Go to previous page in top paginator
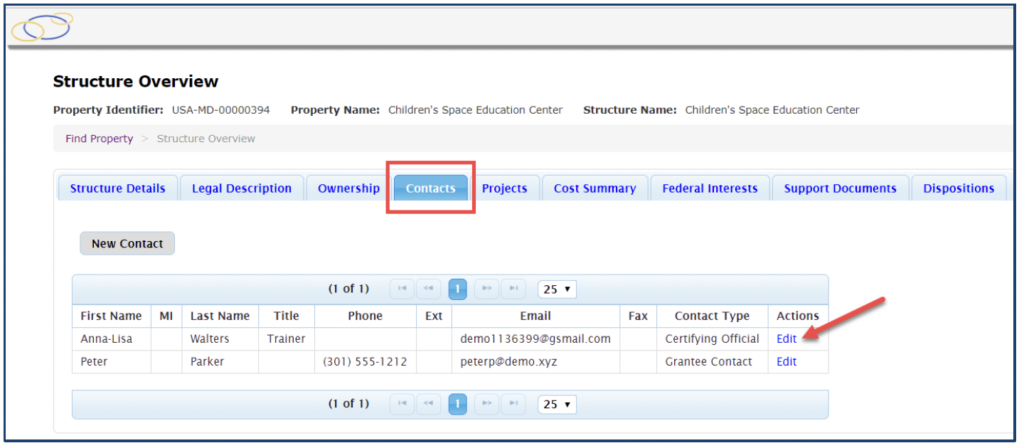Screen dimensions: 1024x448 pyautogui.click(x=429, y=289)
